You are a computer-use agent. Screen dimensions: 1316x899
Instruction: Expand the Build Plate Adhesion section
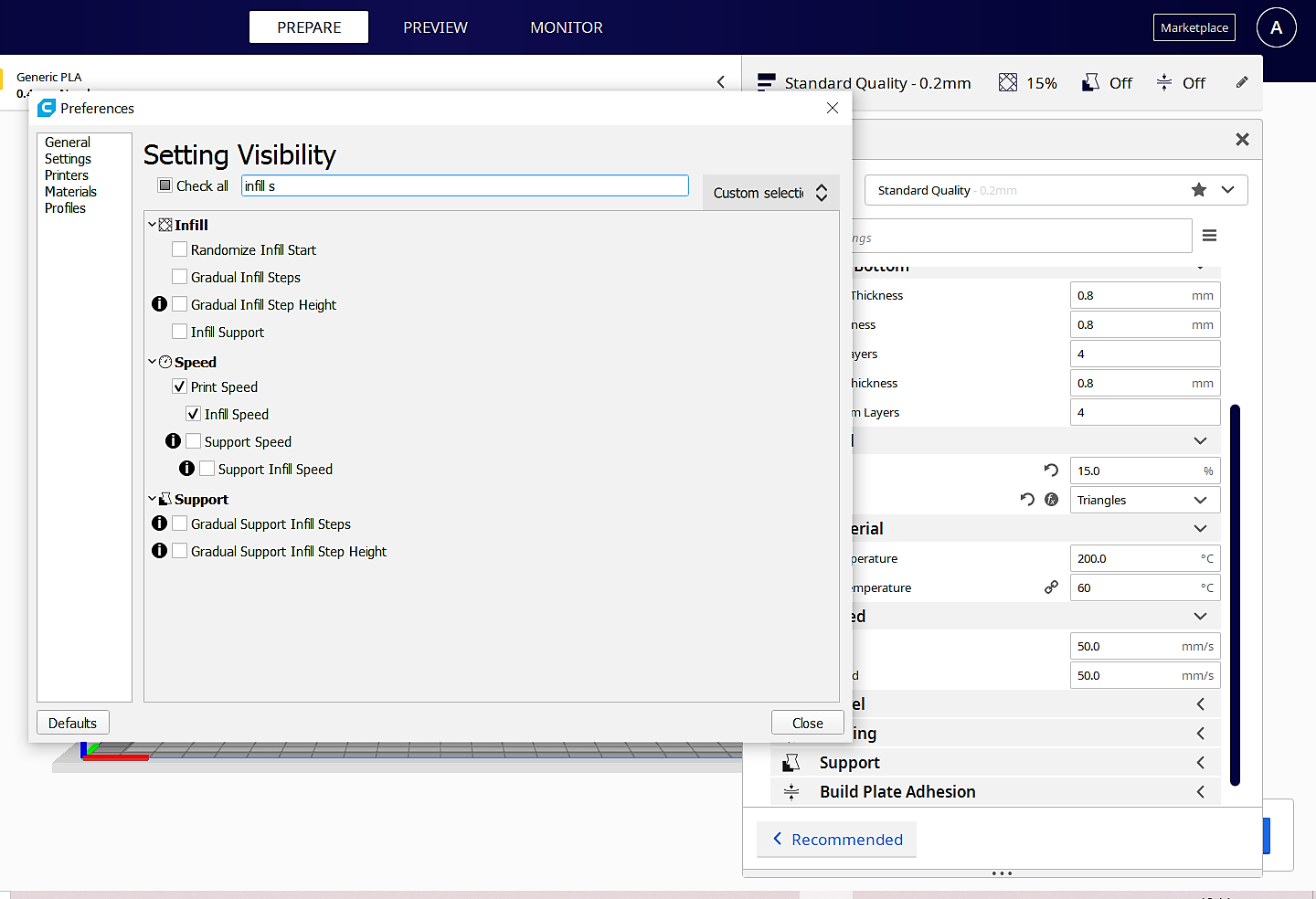click(996, 792)
